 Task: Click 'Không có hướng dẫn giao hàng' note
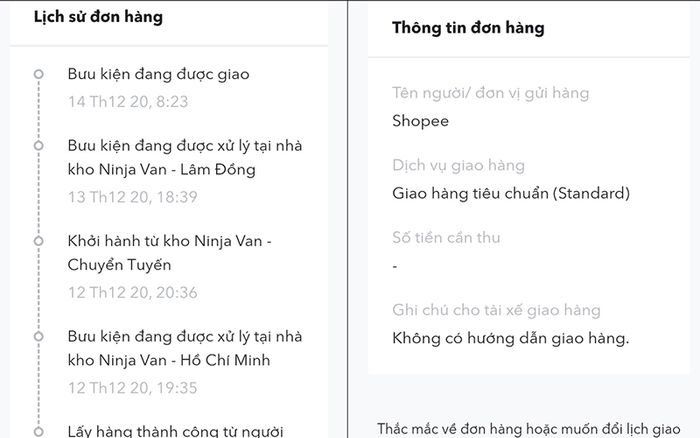click(511, 338)
